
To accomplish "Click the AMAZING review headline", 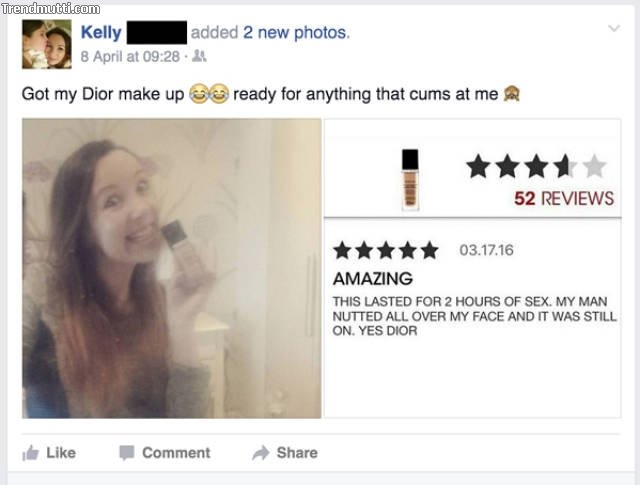I will (x=373, y=279).
